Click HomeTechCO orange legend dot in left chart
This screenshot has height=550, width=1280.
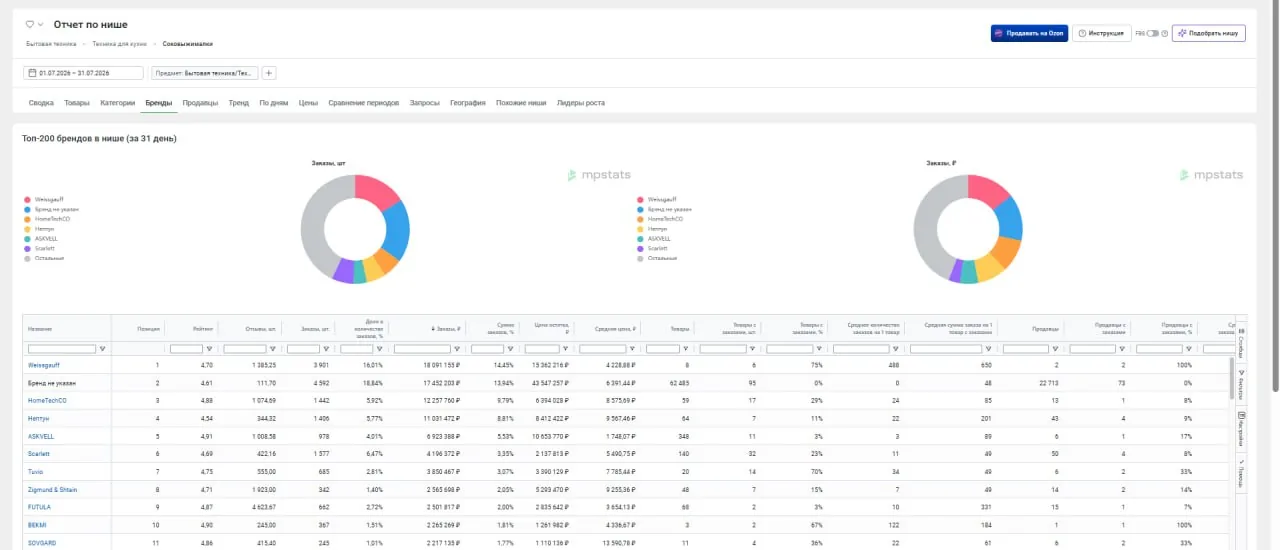click(x=27, y=218)
